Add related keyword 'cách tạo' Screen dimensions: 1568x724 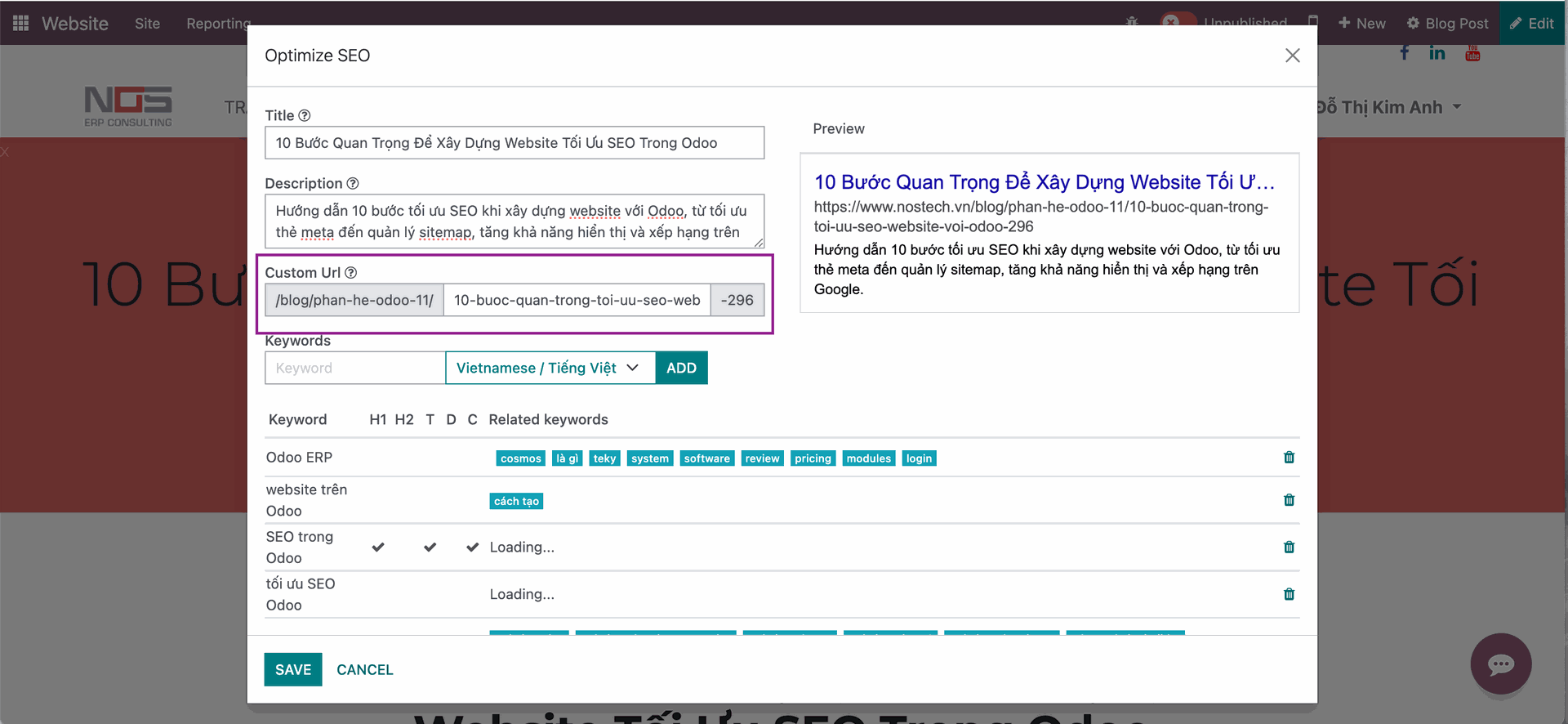516,501
